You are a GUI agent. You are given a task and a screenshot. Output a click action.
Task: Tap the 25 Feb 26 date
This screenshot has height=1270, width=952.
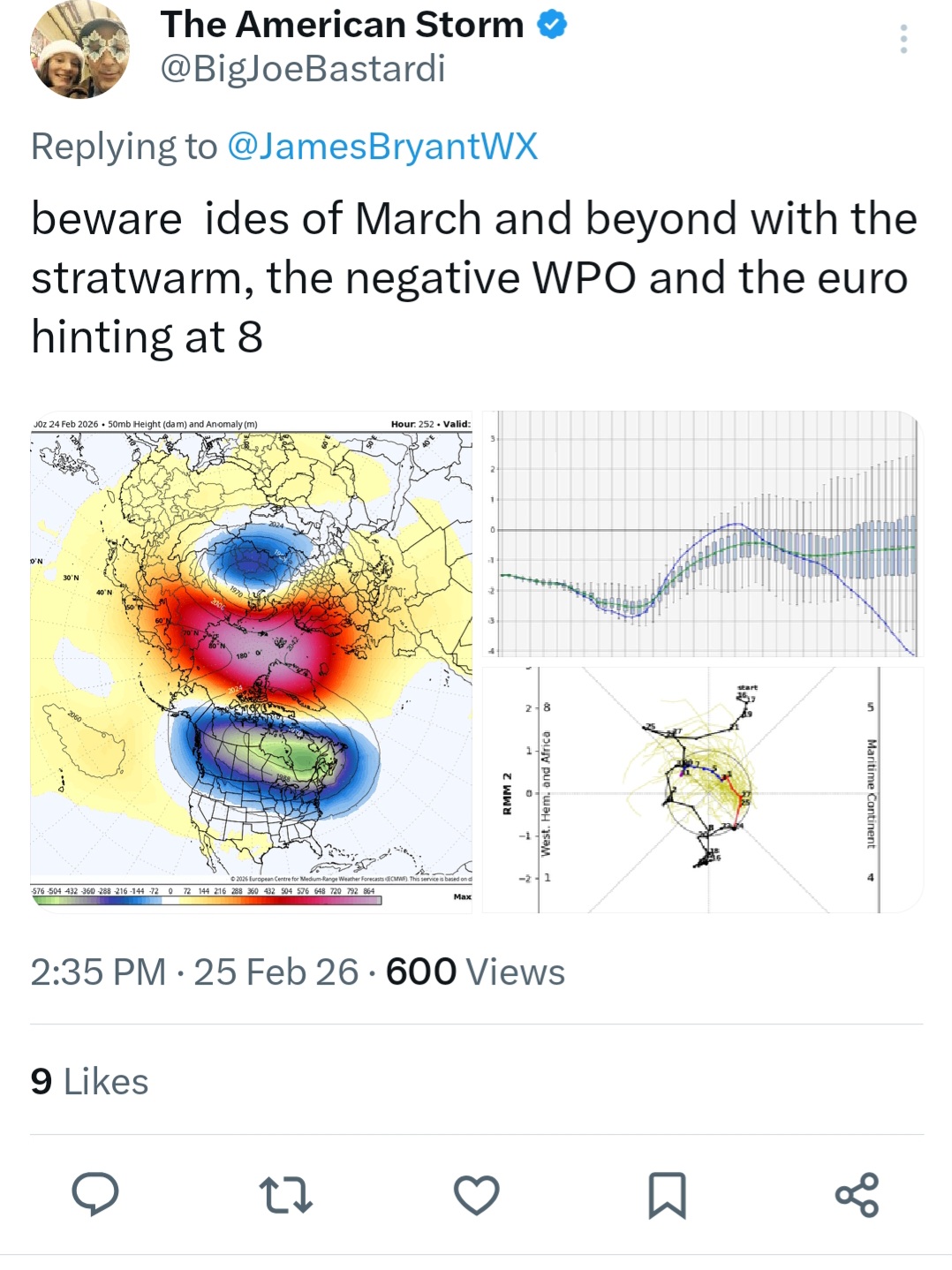[276, 972]
